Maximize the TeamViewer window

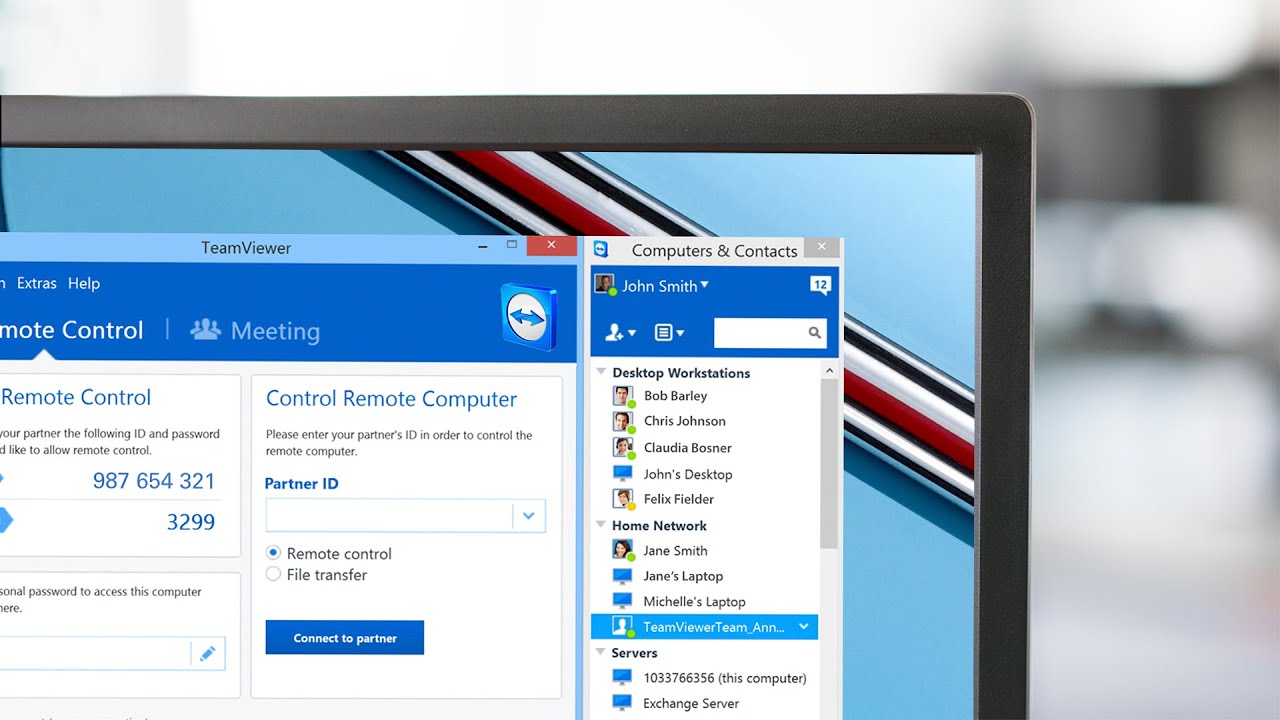click(x=512, y=245)
